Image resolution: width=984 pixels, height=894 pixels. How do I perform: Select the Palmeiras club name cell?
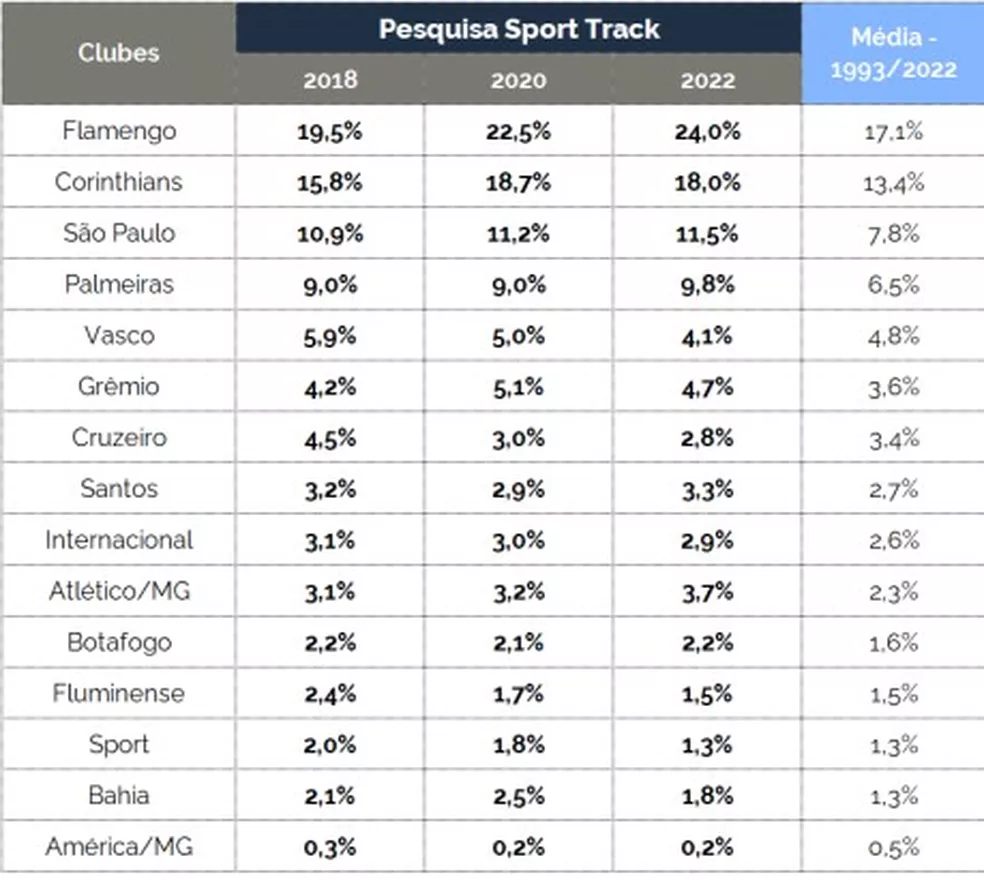click(118, 284)
